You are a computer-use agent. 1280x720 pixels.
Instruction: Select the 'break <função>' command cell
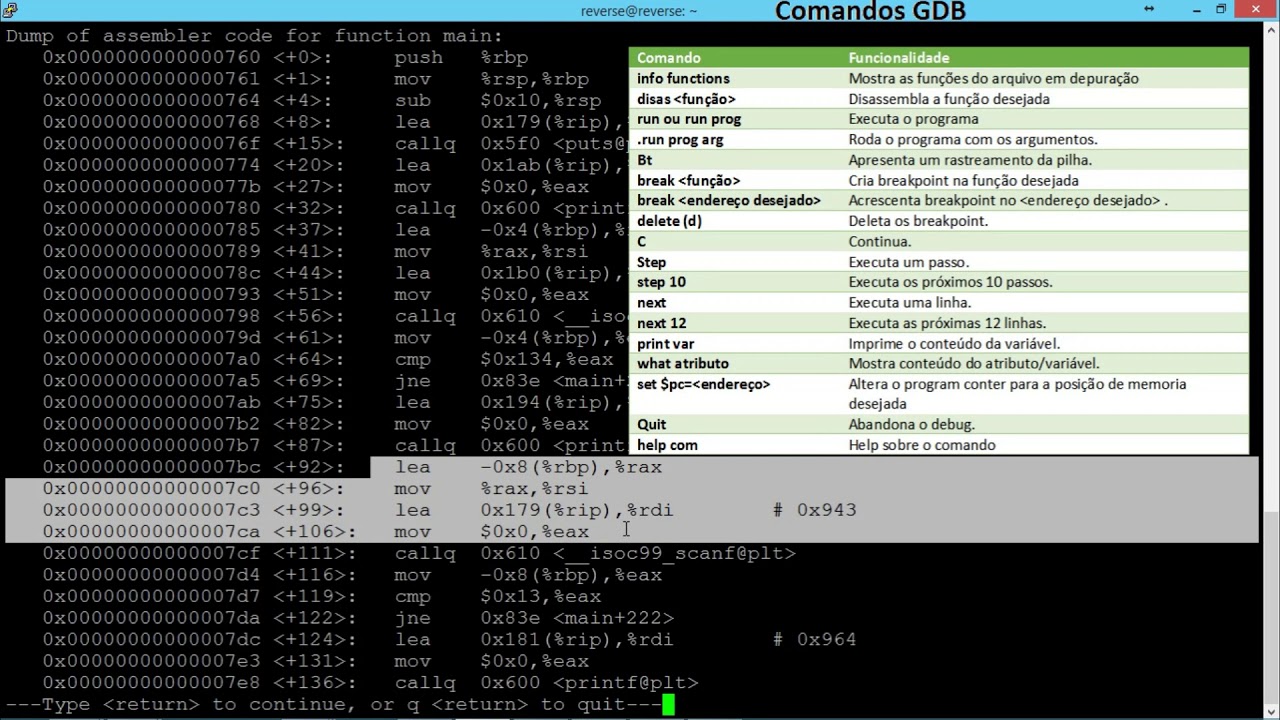(x=688, y=180)
